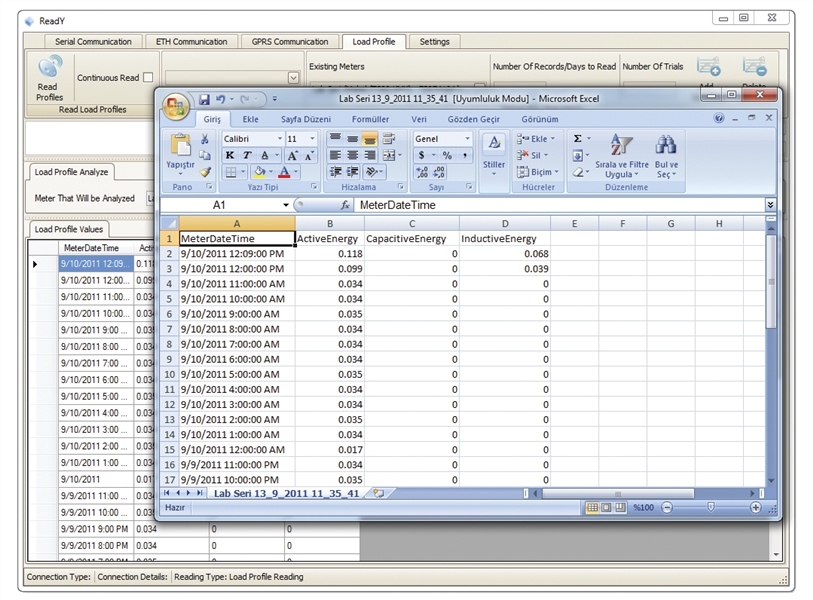Select the Load Profile Values tab in ReadY
The width and height of the screenshot is (813, 600).
tap(68, 229)
